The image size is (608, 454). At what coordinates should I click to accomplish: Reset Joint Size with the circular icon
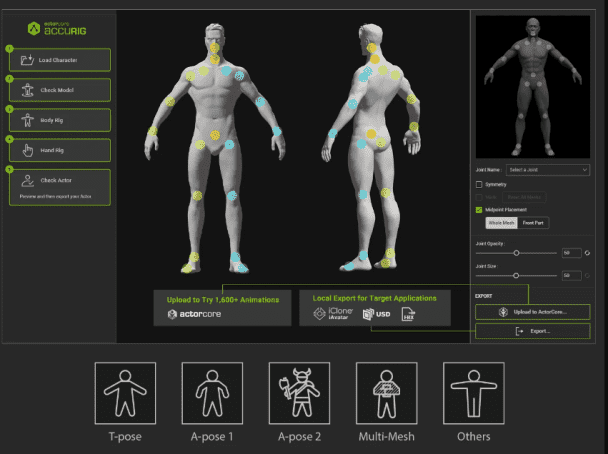(587, 276)
